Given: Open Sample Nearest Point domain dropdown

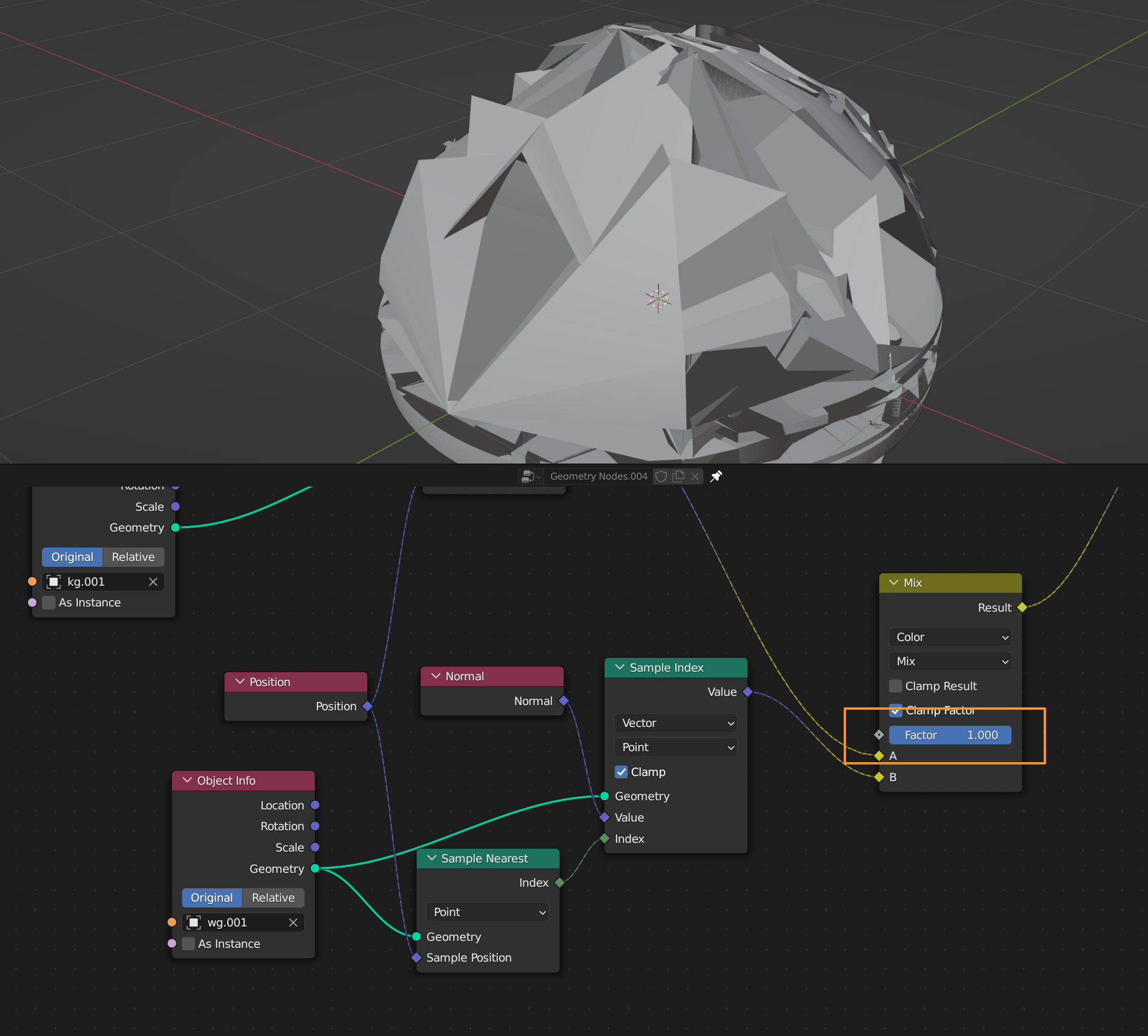Looking at the screenshot, I should (488, 912).
